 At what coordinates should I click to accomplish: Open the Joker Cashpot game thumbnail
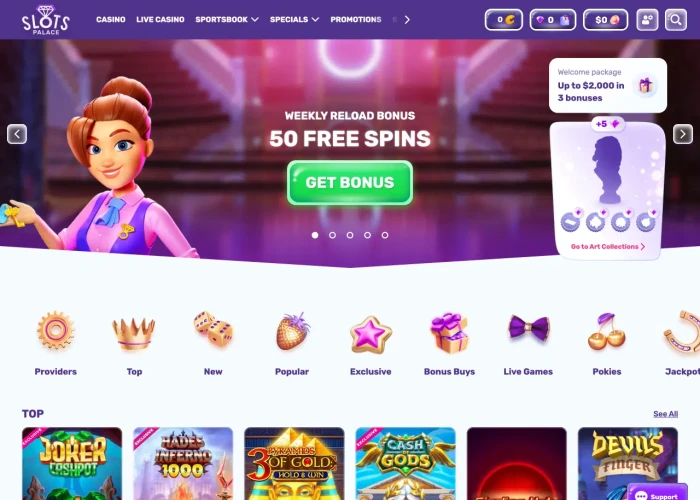point(72,463)
